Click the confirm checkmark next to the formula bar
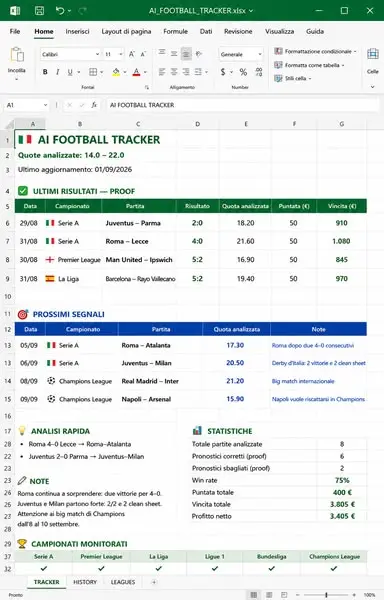 (81, 105)
